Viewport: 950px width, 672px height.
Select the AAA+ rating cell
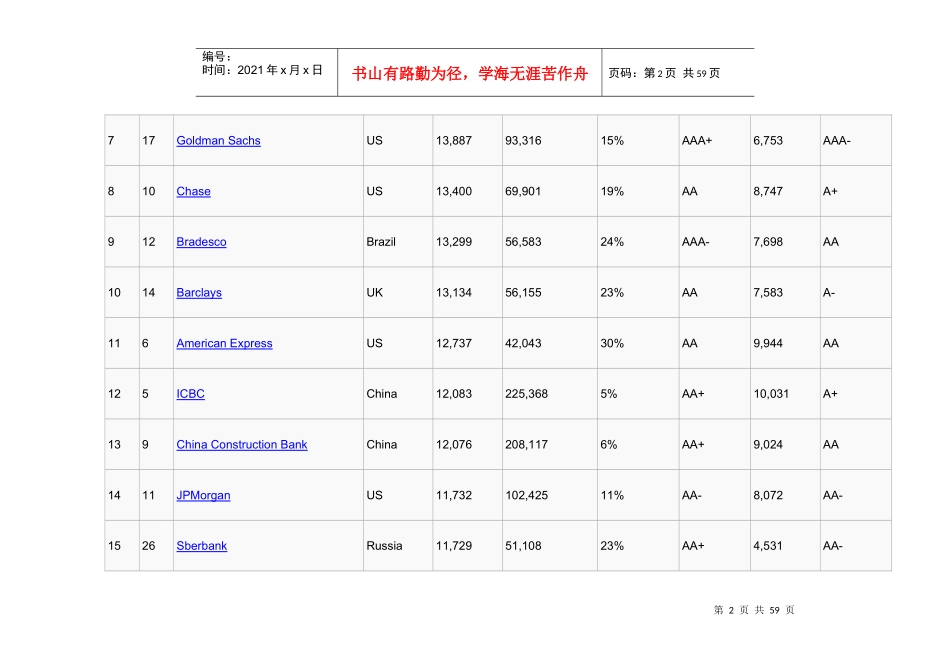[697, 141]
